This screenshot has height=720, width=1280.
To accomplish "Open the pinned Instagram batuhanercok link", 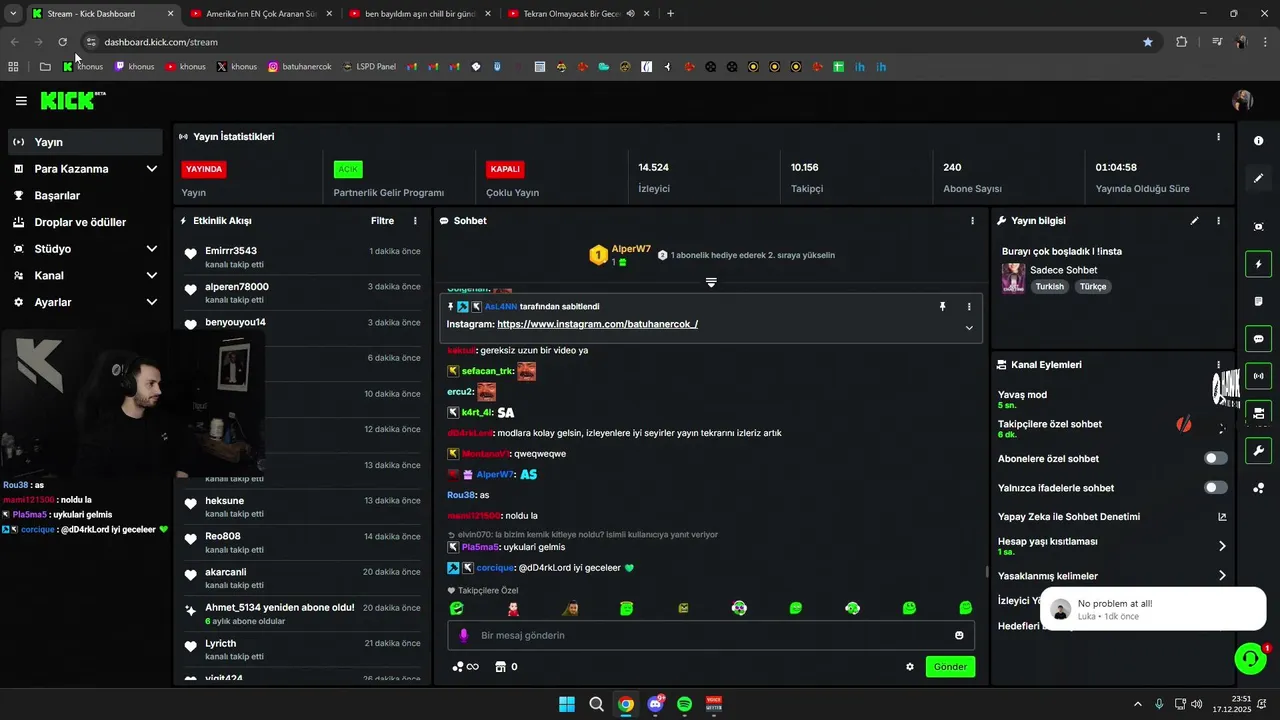I will [x=597, y=324].
